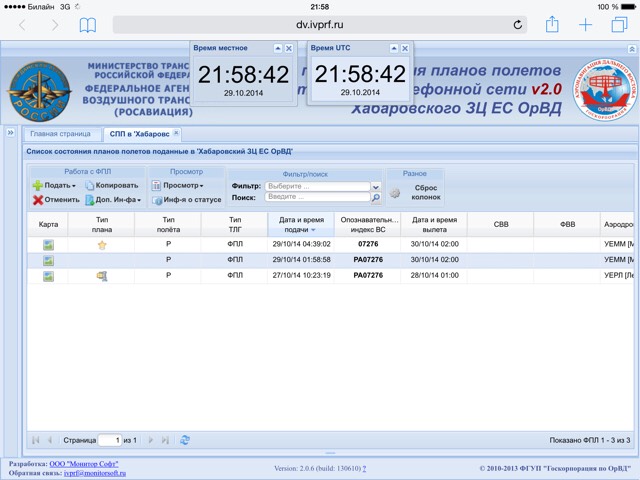The image size is (640, 480).
Task: Expand the Подать dropdown menu
Action: pos(54,186)
